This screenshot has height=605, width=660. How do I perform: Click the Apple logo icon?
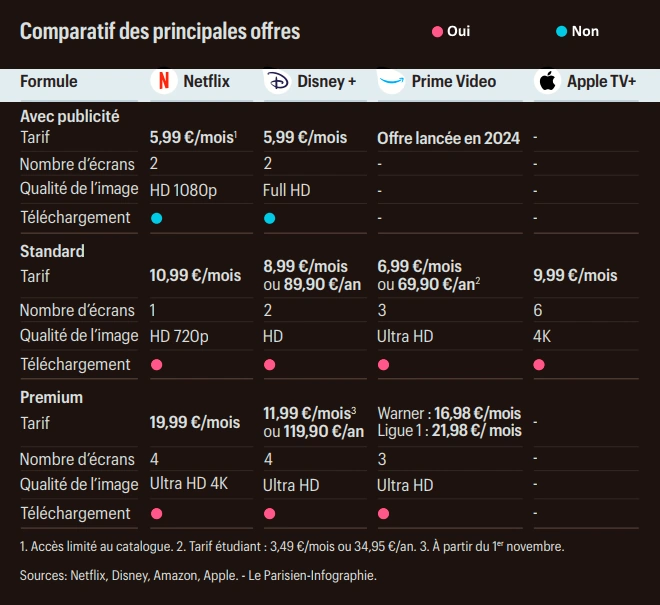547,81
